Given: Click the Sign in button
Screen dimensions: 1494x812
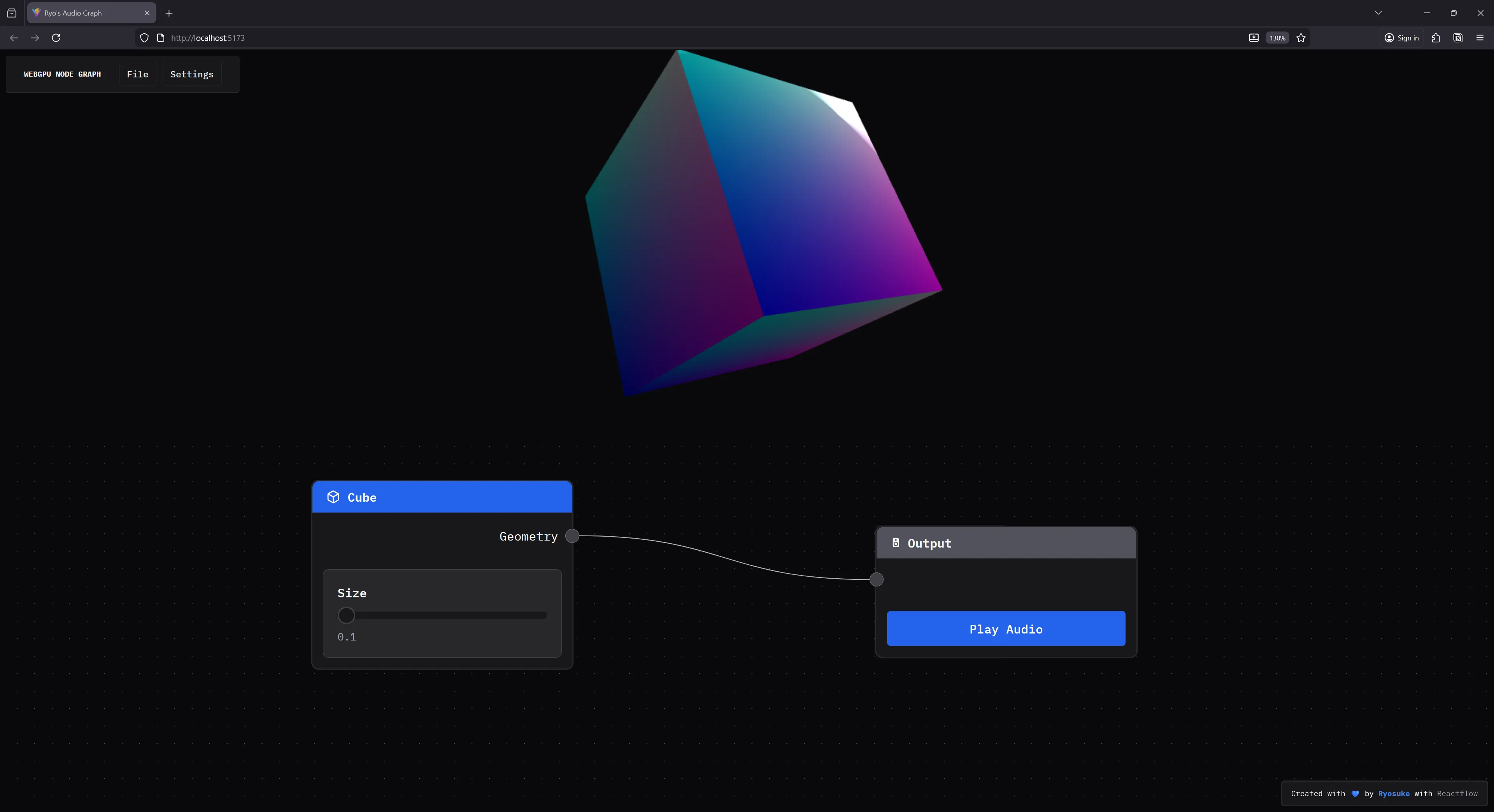Looking at the screenshot, I should point(1402,38).
